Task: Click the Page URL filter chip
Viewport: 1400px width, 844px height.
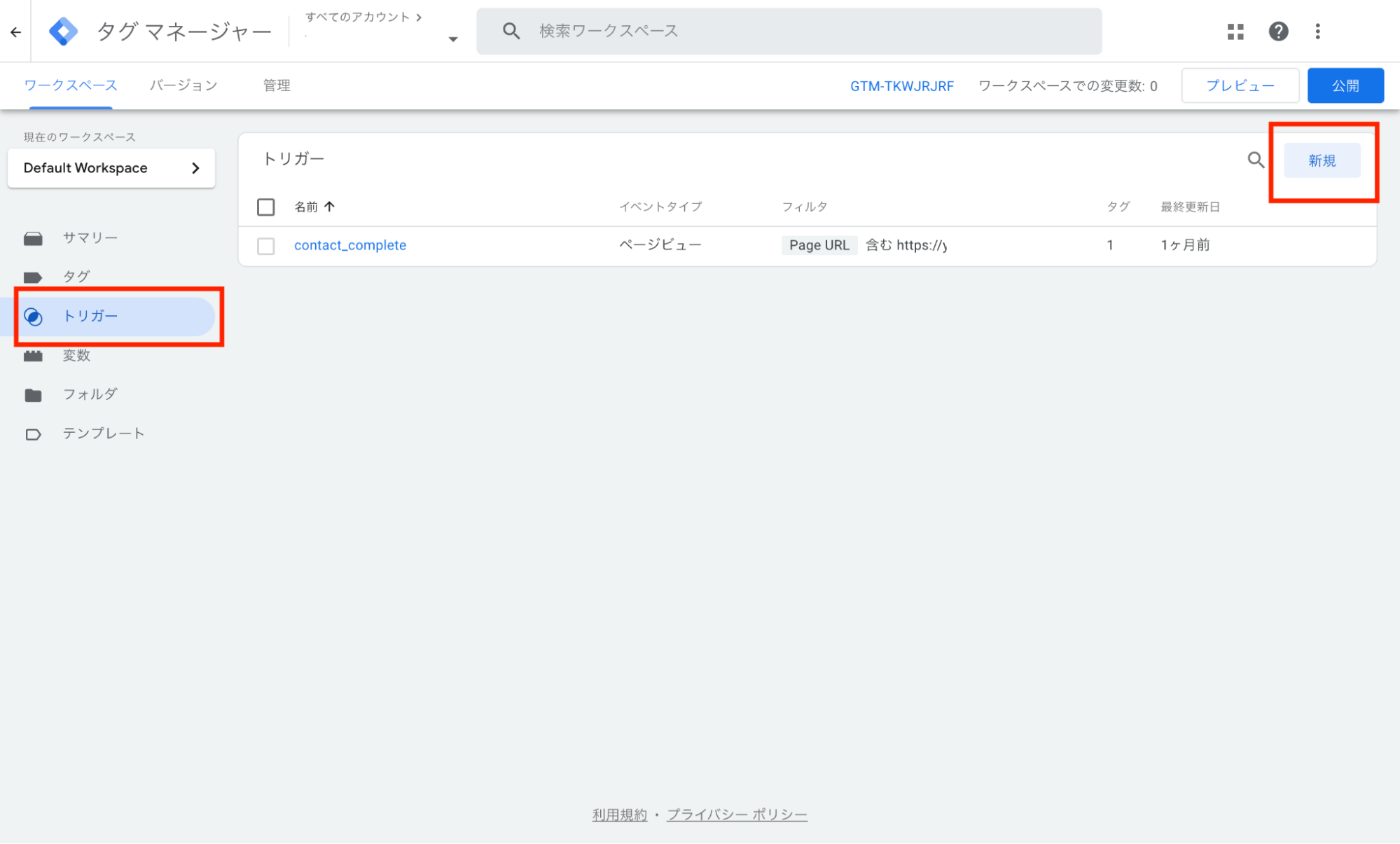Action: coord(819,245)
